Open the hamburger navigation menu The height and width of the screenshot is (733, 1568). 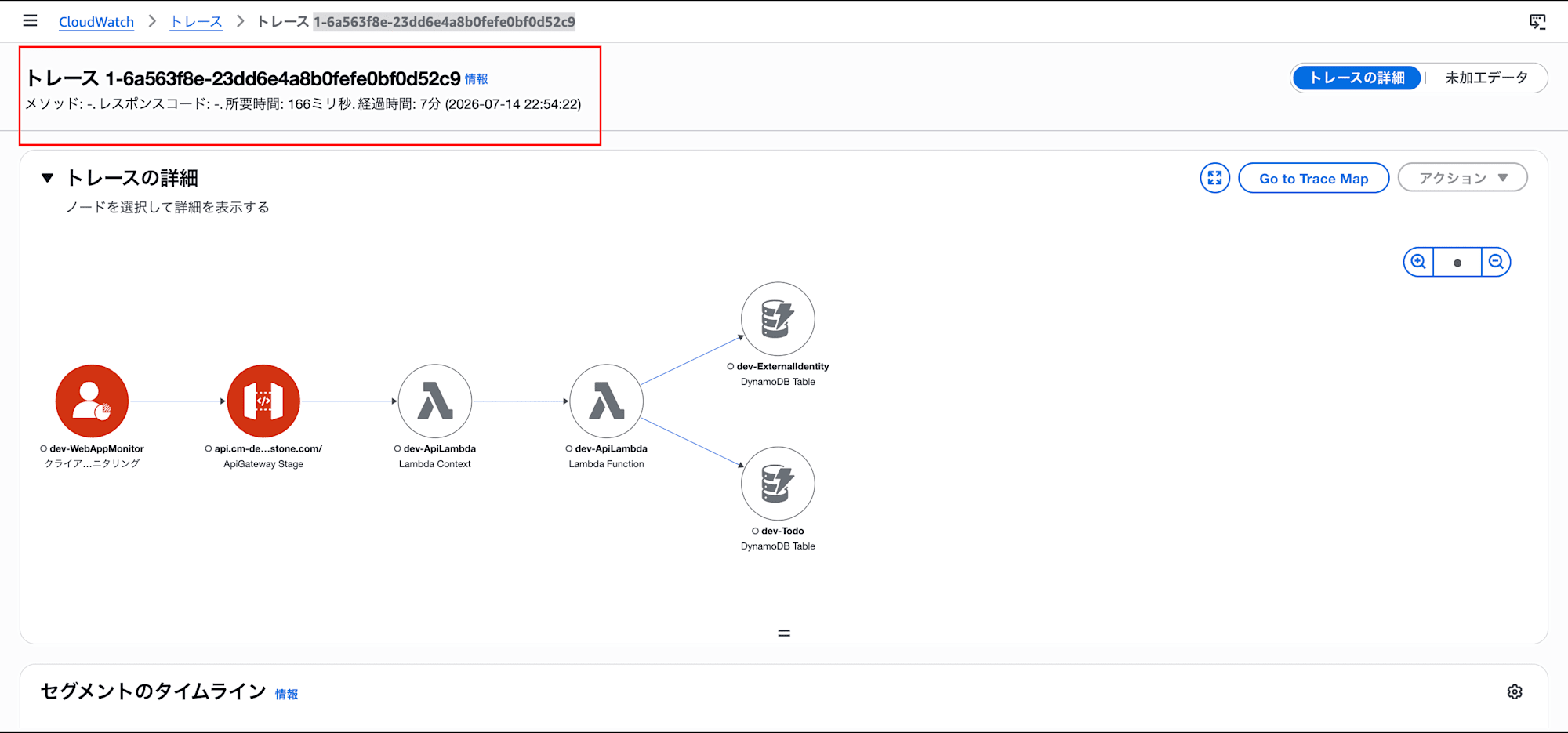[30, 21]
